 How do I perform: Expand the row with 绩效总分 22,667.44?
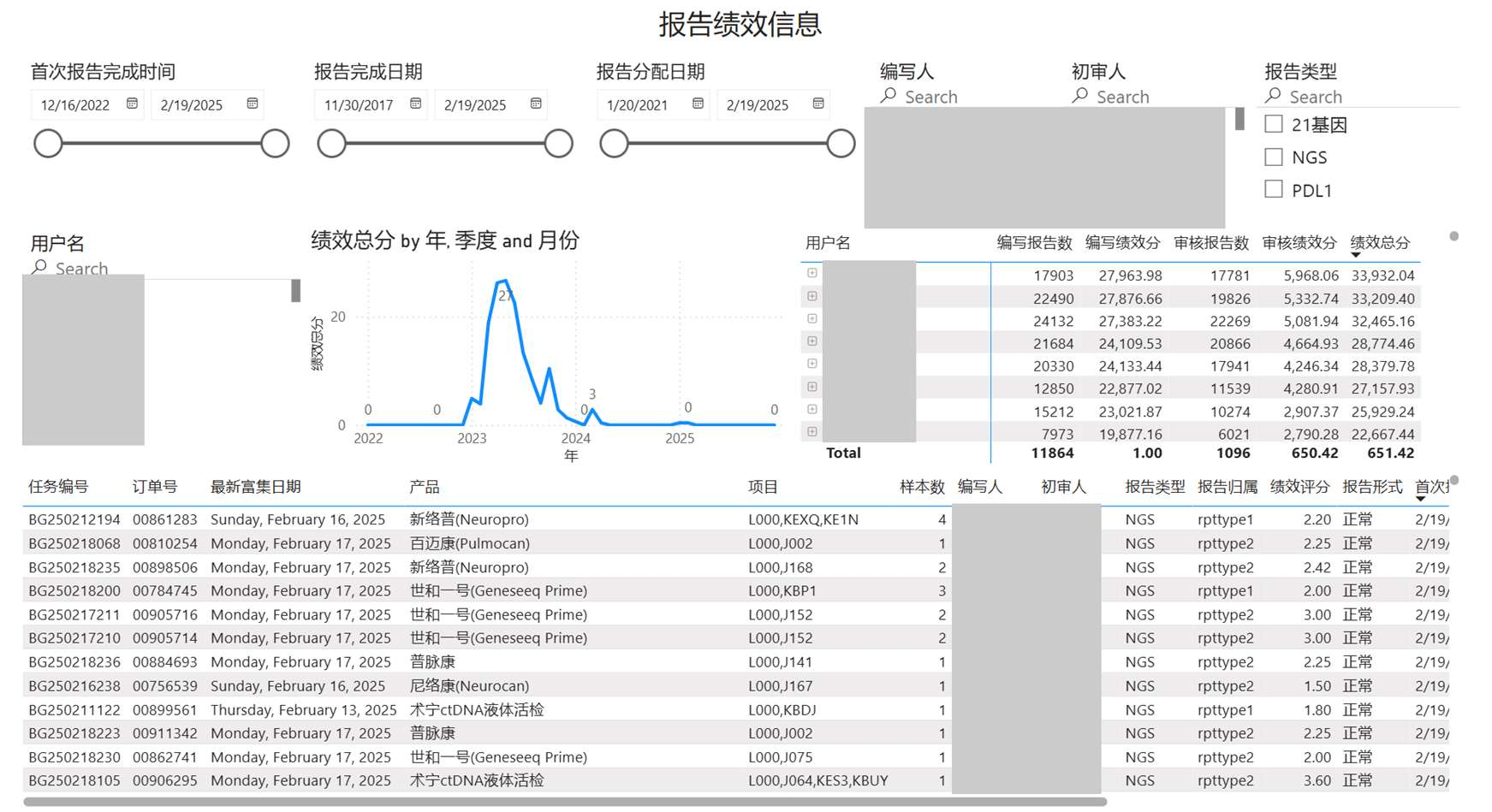coord(812,432)
